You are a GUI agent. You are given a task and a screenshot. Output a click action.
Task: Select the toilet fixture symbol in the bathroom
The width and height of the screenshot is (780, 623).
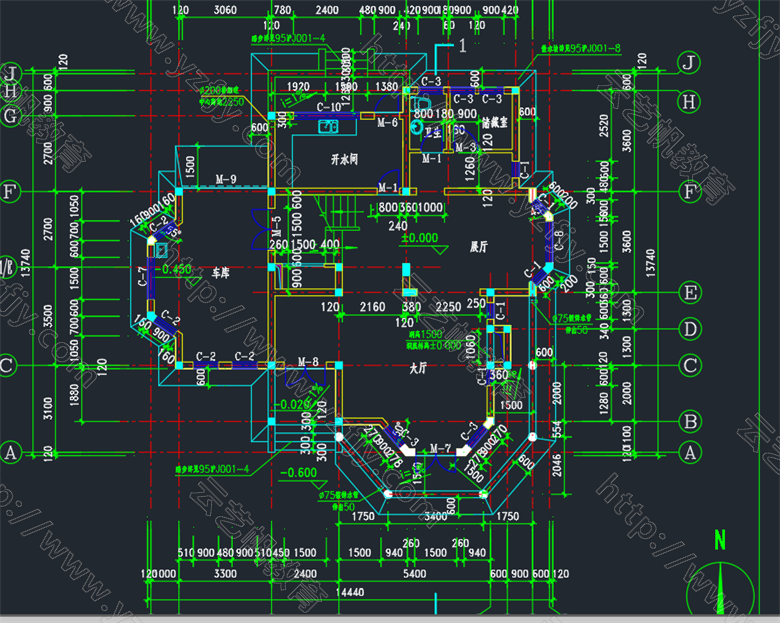pyautogui.click(x=422, y=104)
